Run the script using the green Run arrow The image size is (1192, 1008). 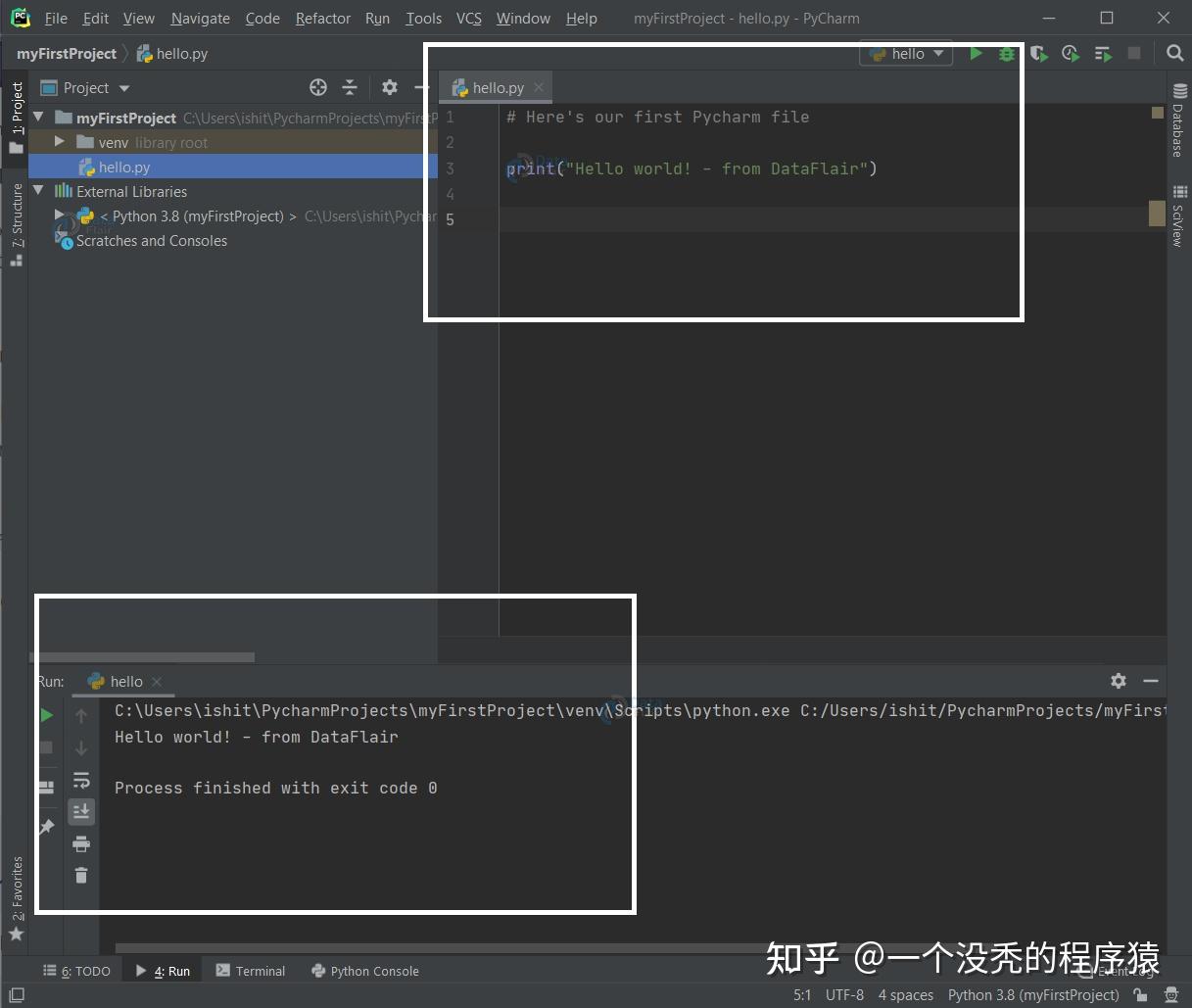(976, 54)
